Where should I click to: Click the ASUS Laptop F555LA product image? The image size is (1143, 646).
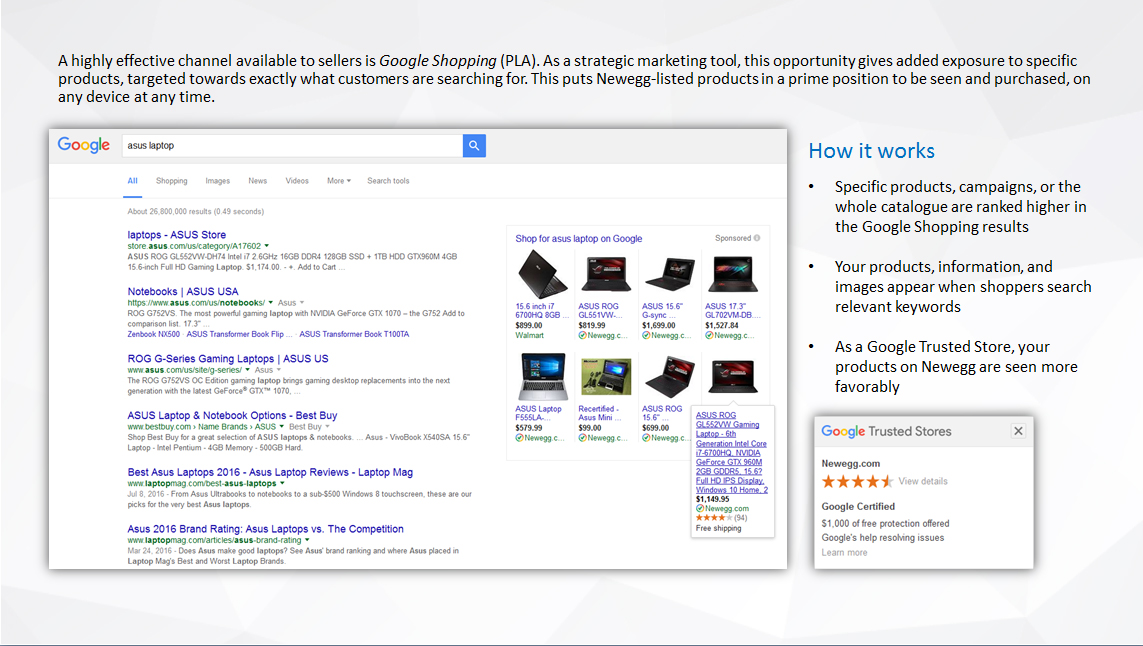(x=542, y=376)
